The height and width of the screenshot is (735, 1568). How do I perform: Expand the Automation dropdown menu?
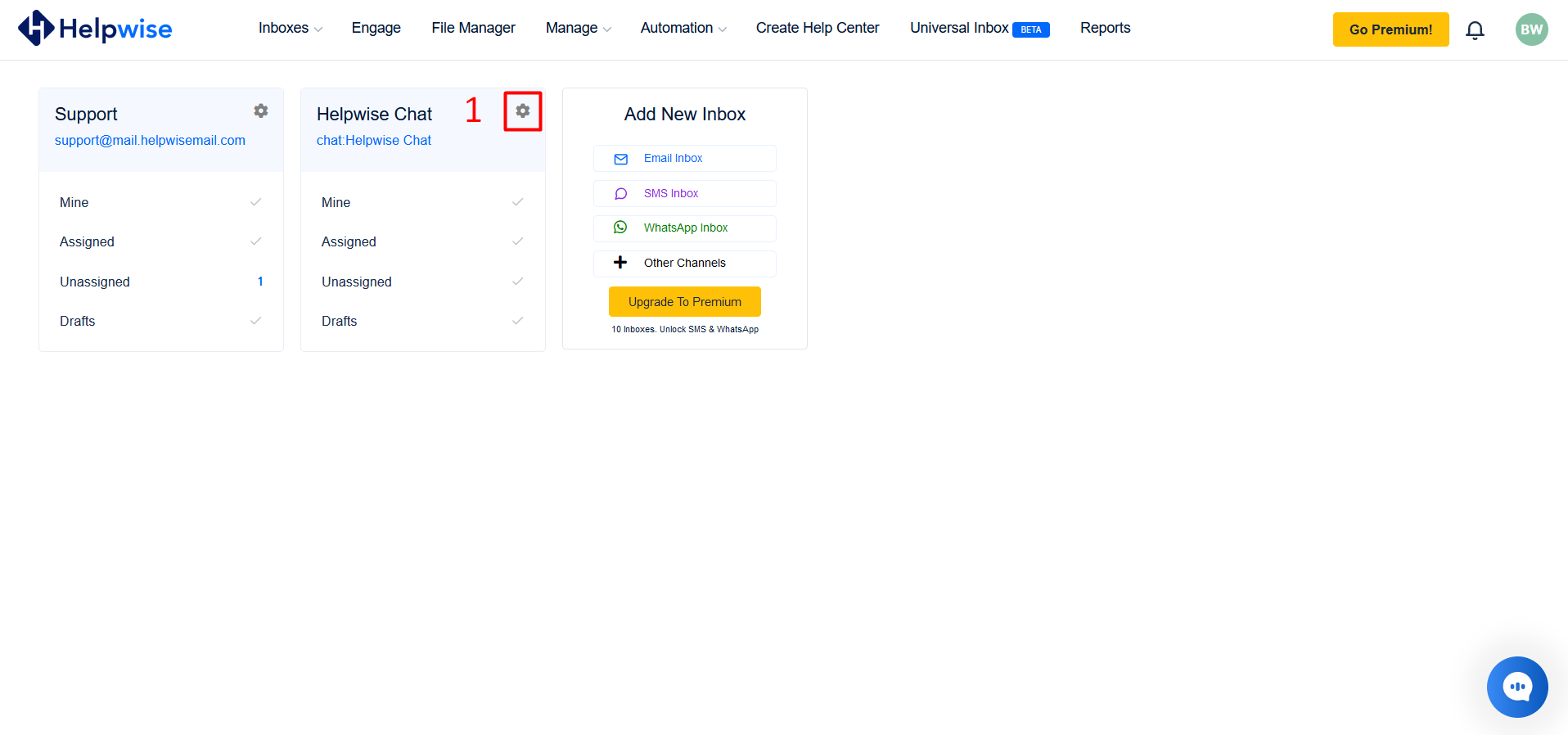(x=683, y=28)
